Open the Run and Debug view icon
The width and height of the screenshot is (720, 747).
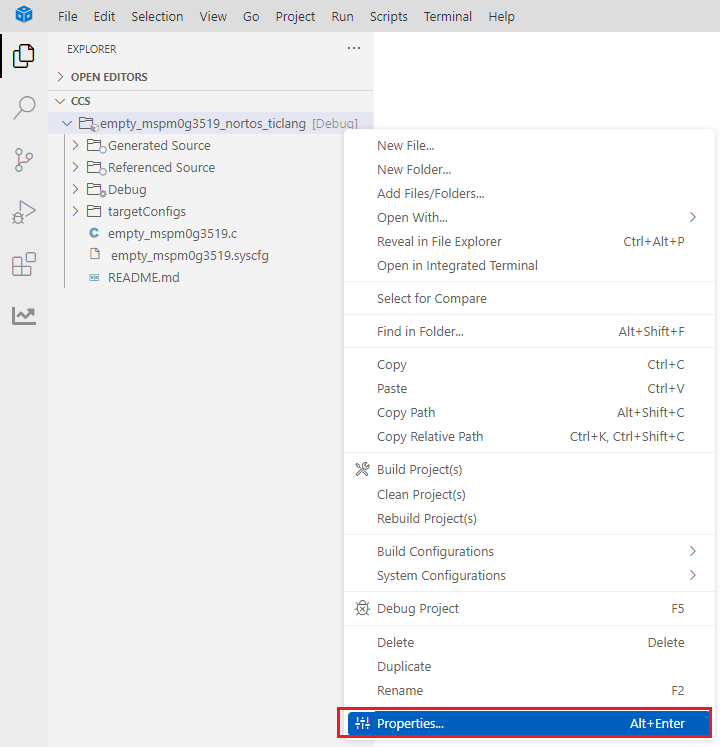[x=24, y=212]
